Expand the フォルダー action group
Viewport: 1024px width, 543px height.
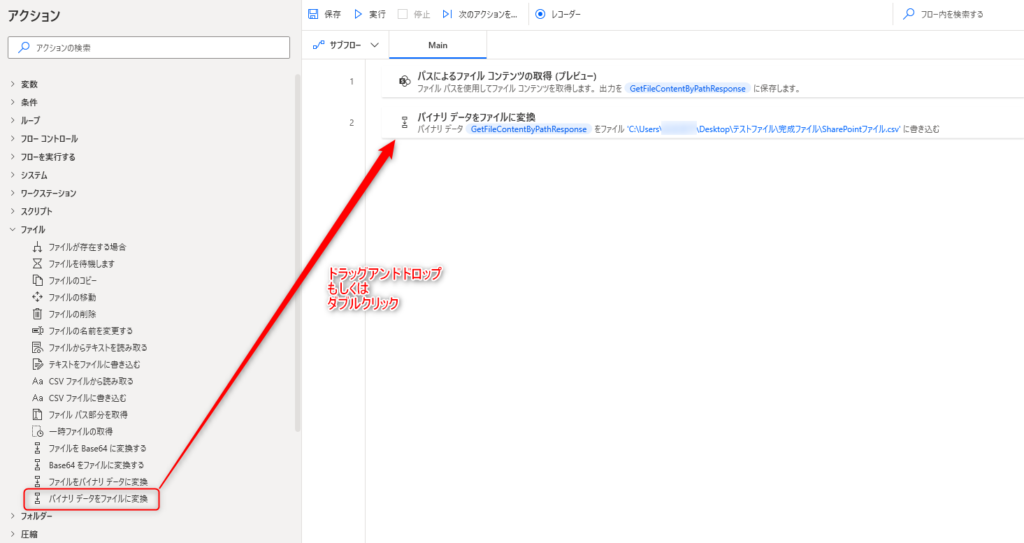coord(12,516)
